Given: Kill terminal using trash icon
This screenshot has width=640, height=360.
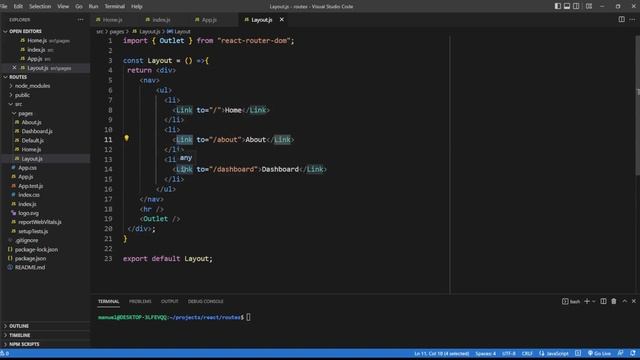Looking at the screenshot, I should [x=614, y=301].
